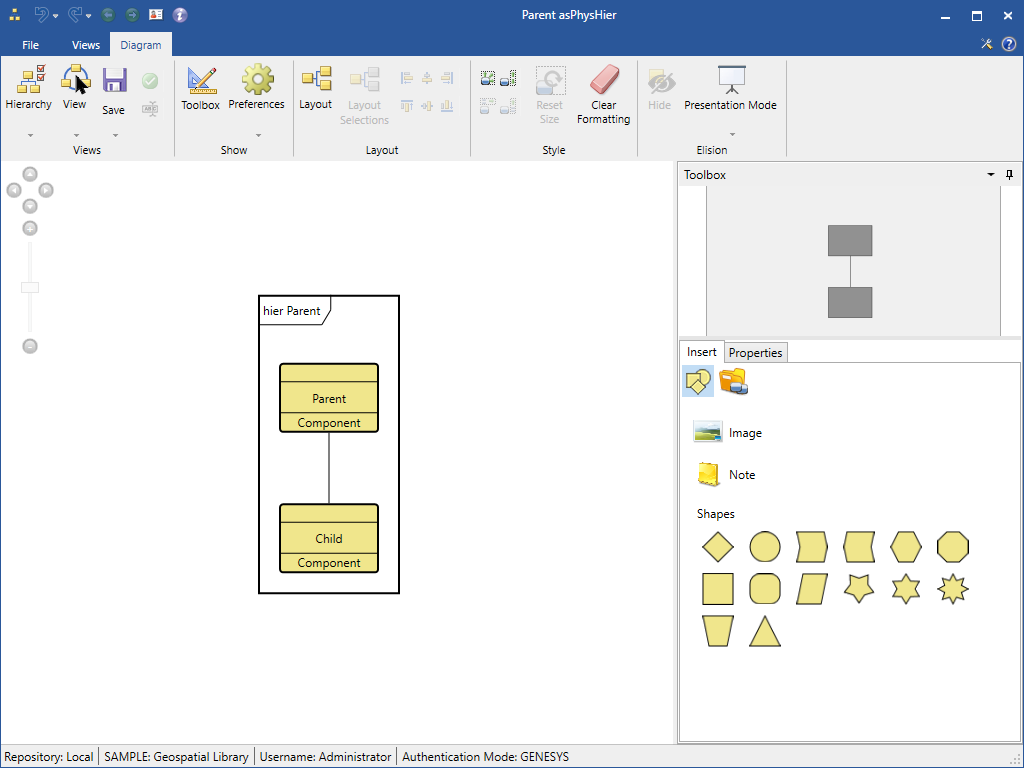The width and height of the screenshot is (1024, 768).
Task: Switch to the Properties tab
Action: point(755,353)
